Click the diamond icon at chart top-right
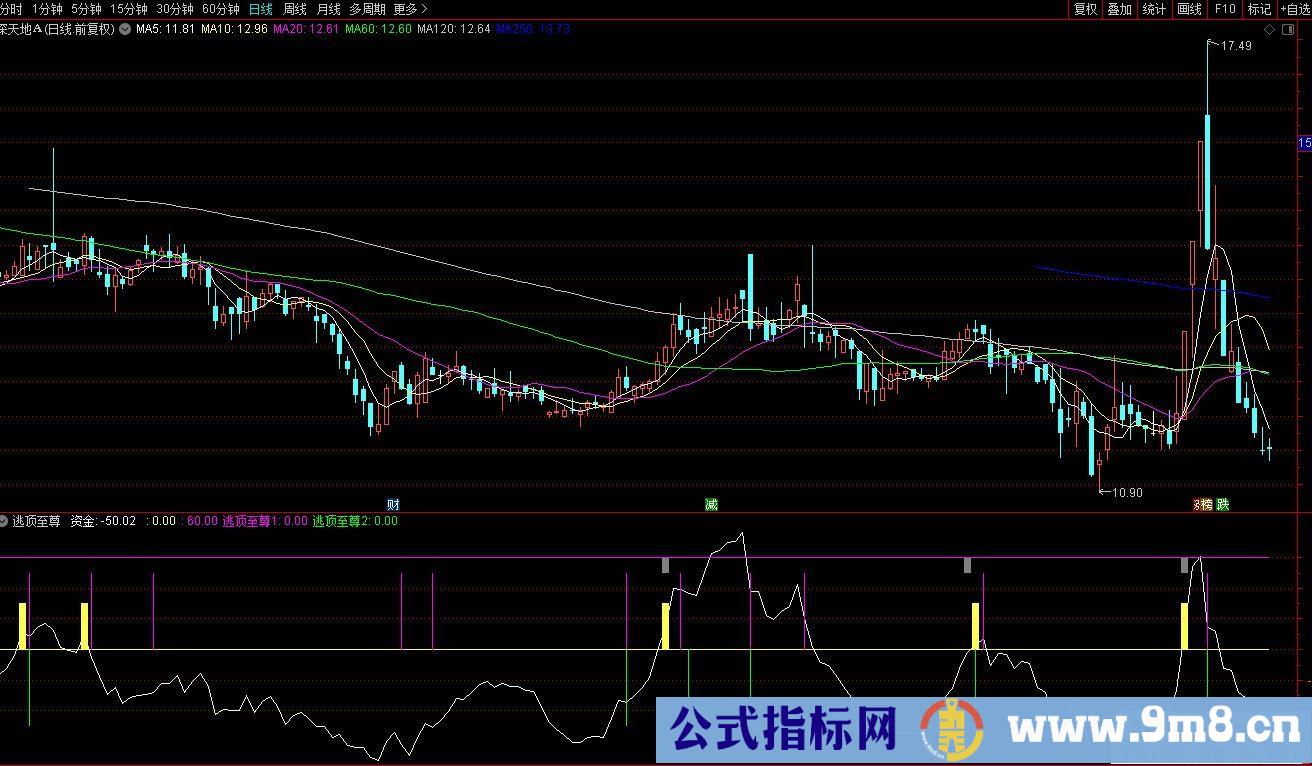This screenshot has height=766, width=1312. 1269,30
